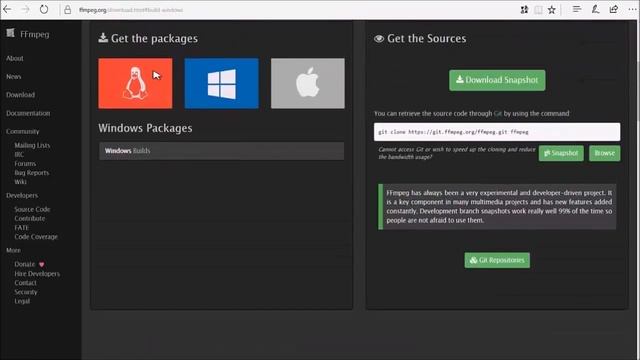Open News in the sidebar
The image size is (640, 360).
pyautogui.click(x=13, y=77)
